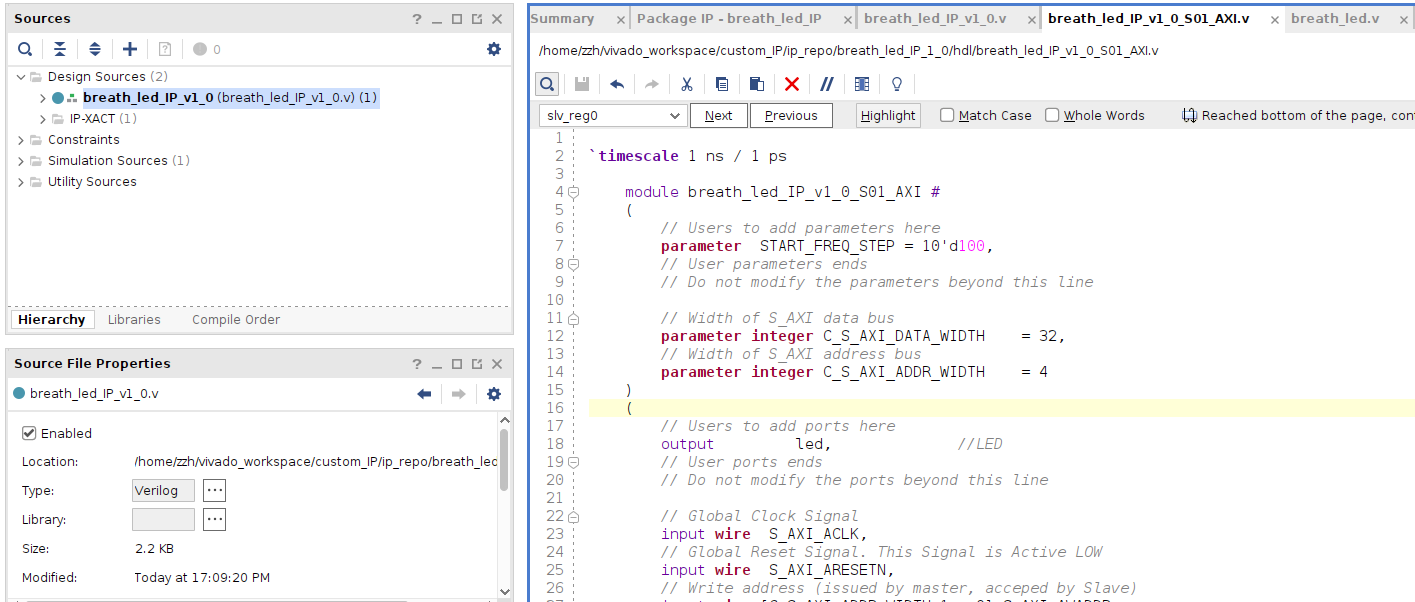Delete selection using the red X icon

(792, 84)
